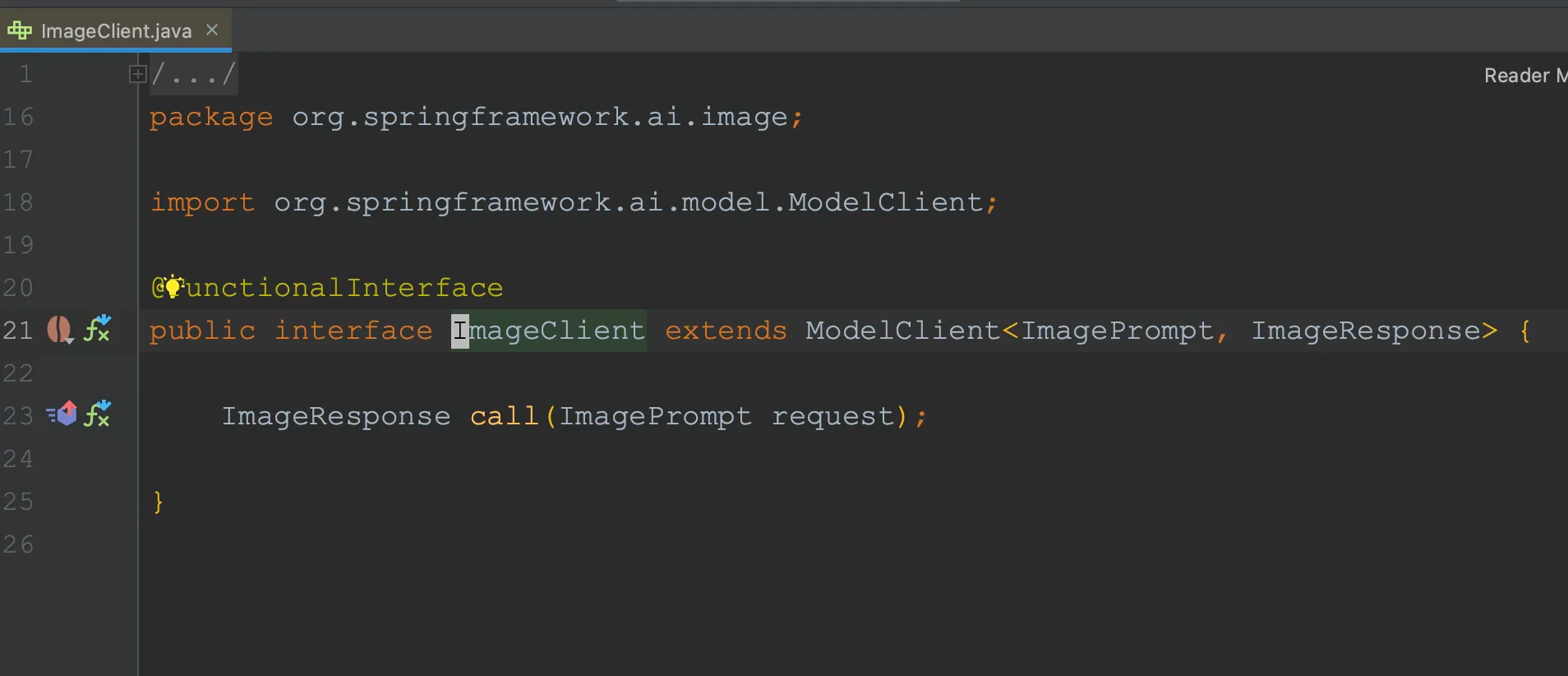
Task: Open the yellow lightbulb quick-fix menu
Action: (173, 286)
